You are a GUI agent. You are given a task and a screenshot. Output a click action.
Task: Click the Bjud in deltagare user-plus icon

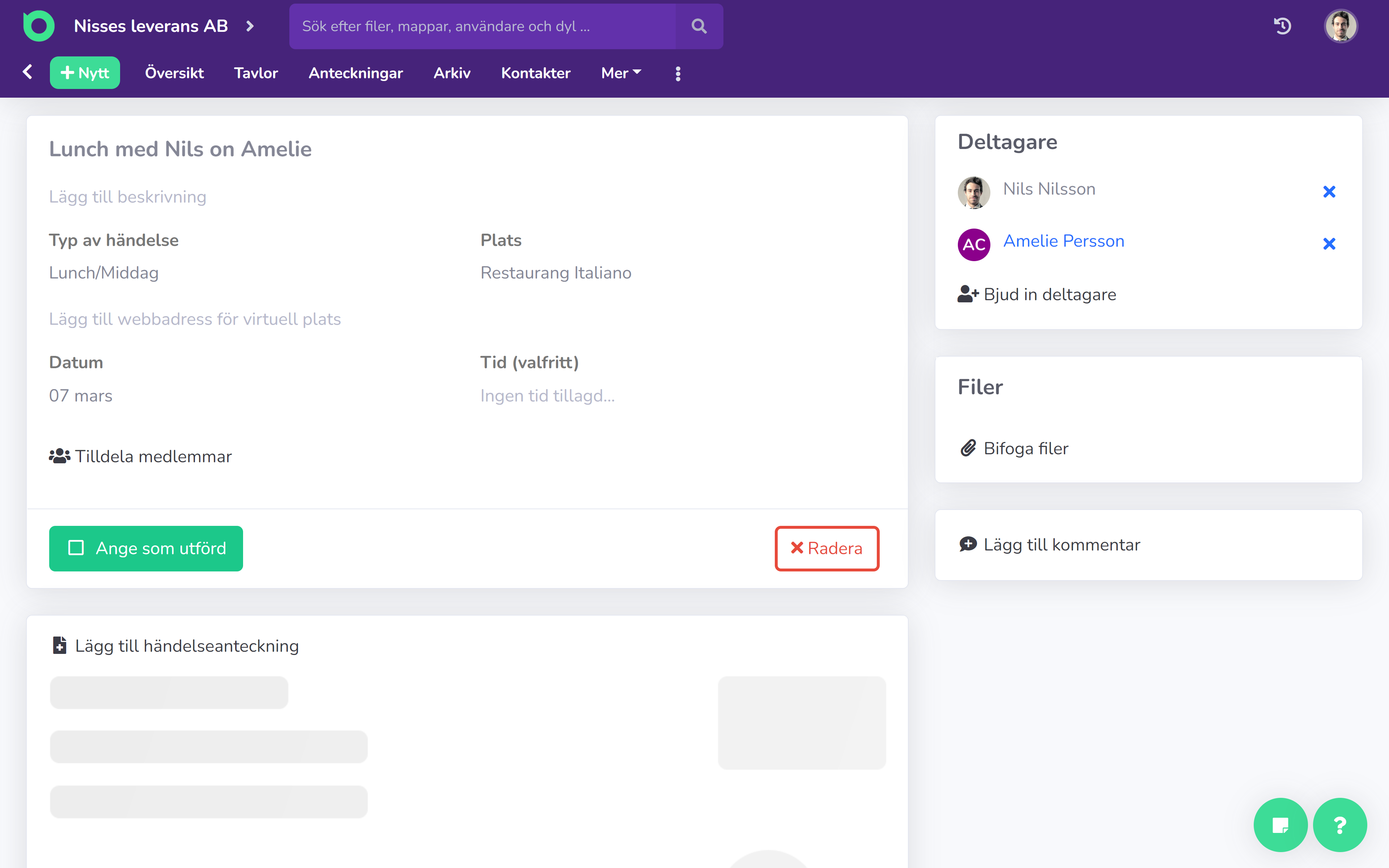pos(968,294)
